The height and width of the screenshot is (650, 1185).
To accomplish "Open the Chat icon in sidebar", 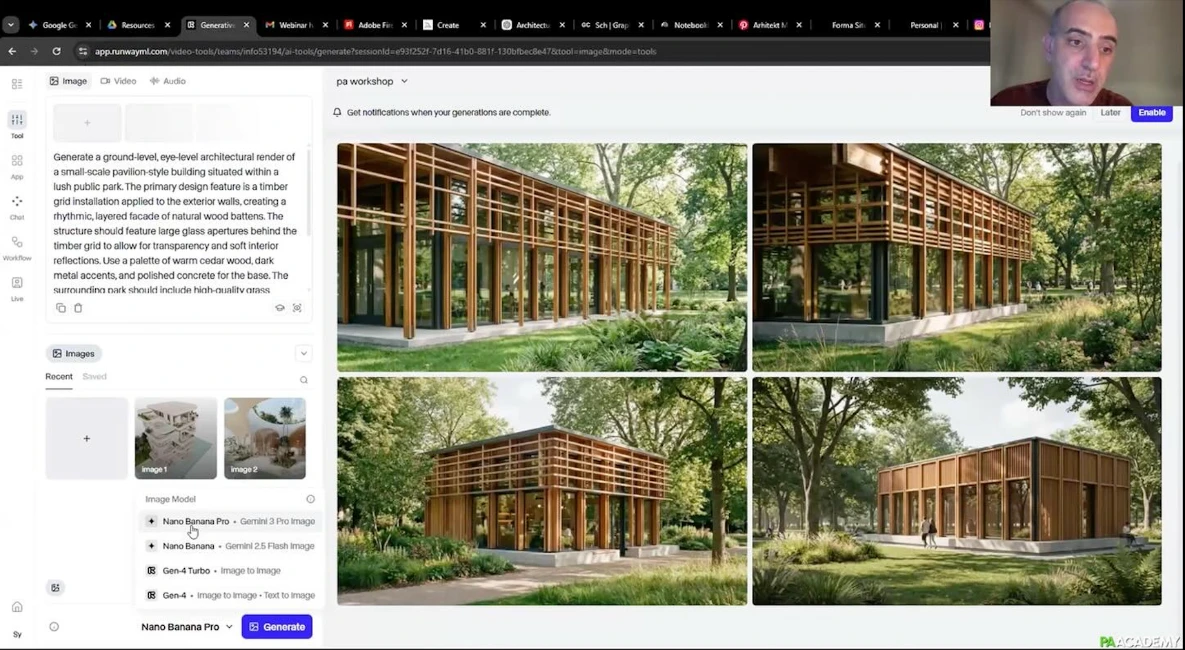I will (17, 206).
